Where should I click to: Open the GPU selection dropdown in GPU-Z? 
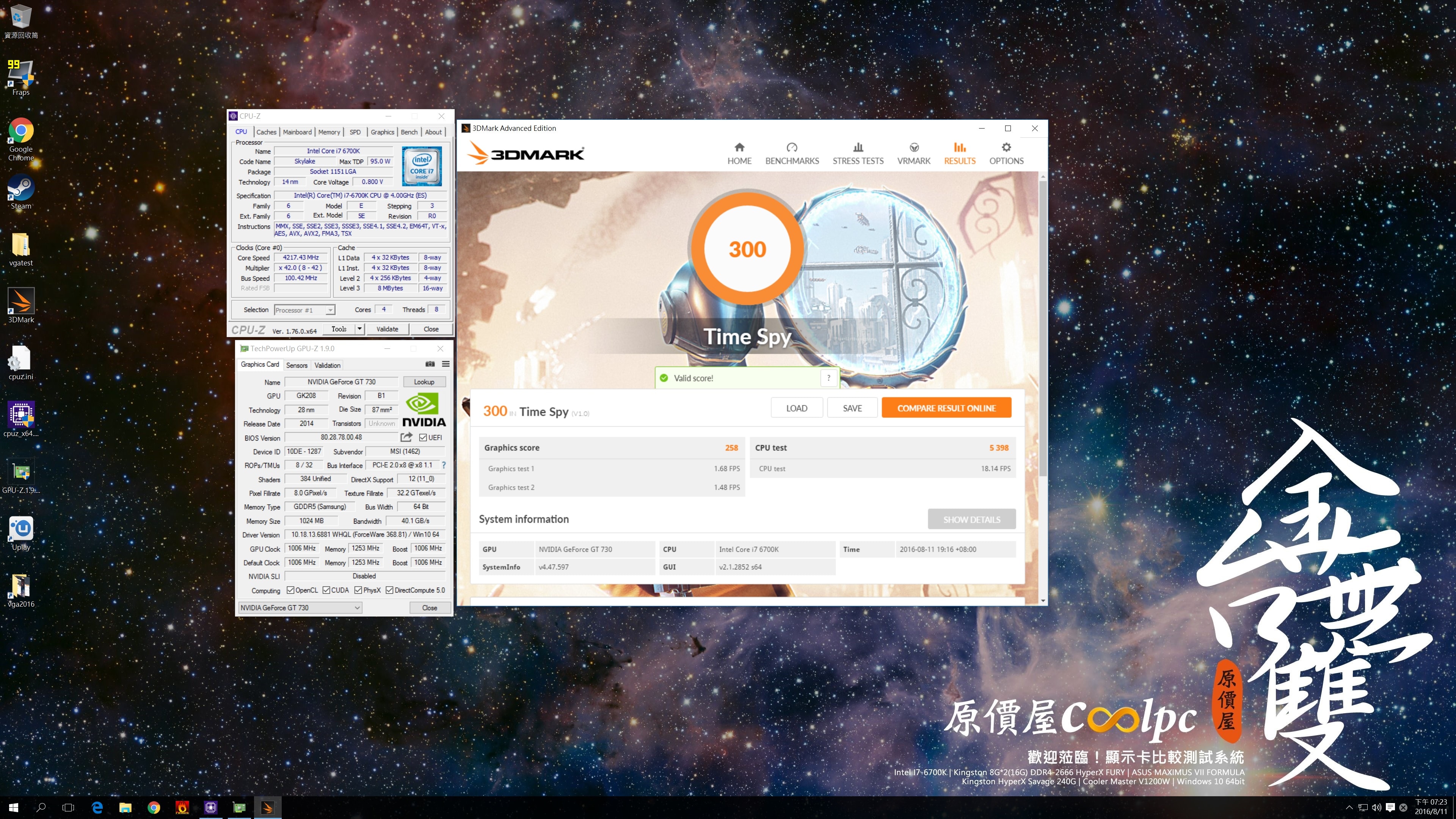[300, 607]
